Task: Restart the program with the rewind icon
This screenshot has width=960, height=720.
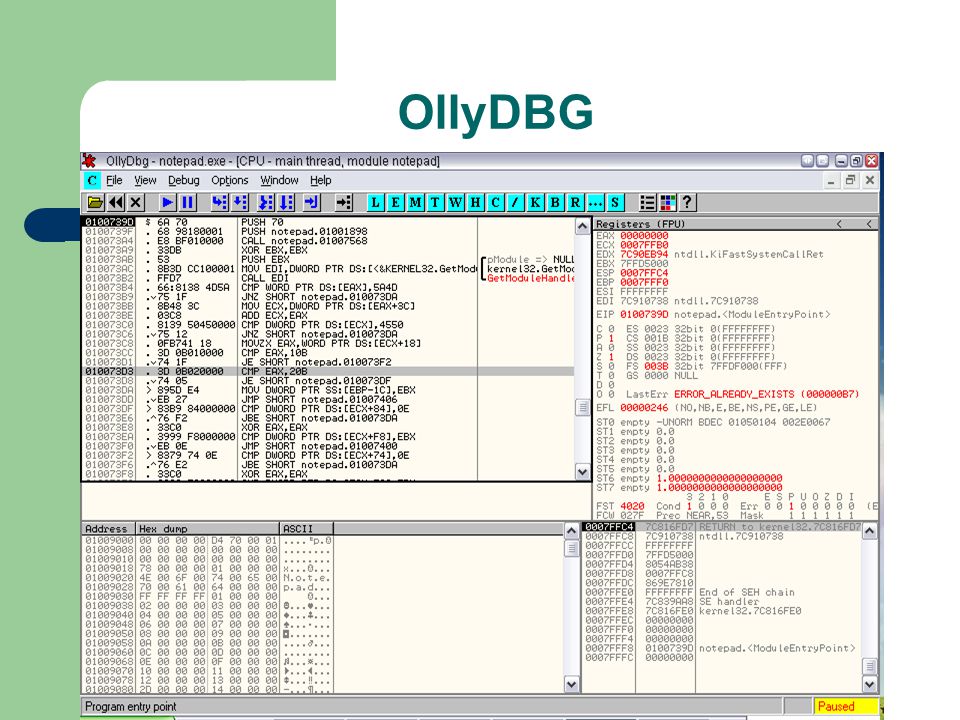Action: coord(116,203)
